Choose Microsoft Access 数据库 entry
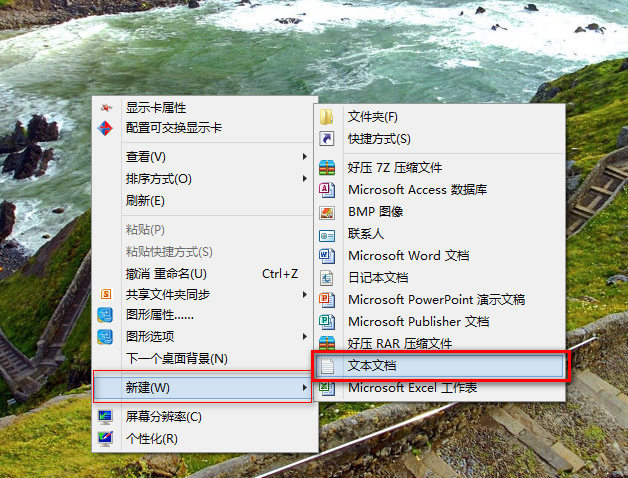This screenshot has width=628, height=478. [440, 190]
